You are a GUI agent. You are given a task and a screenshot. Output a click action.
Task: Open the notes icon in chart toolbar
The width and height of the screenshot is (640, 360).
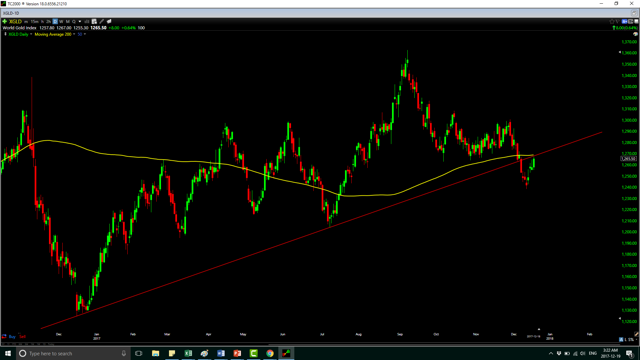pos(94,21)
